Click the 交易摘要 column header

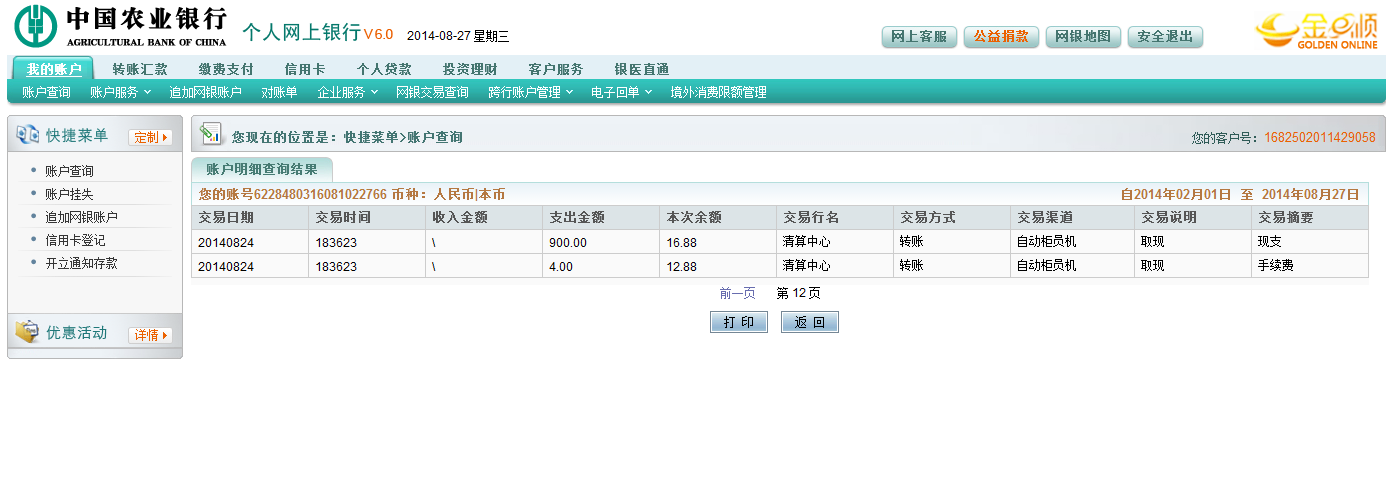(x=1310, y=217)
